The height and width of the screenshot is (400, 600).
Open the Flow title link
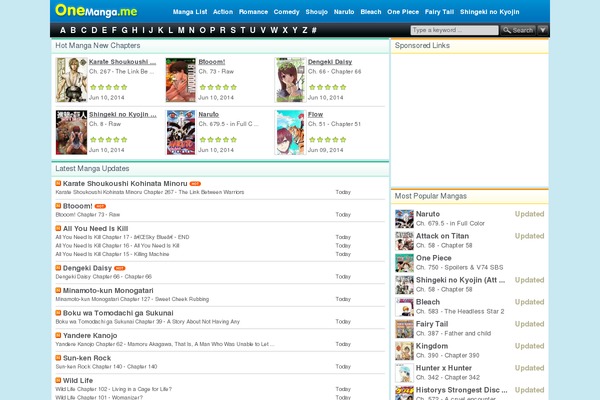pos(315,114)
